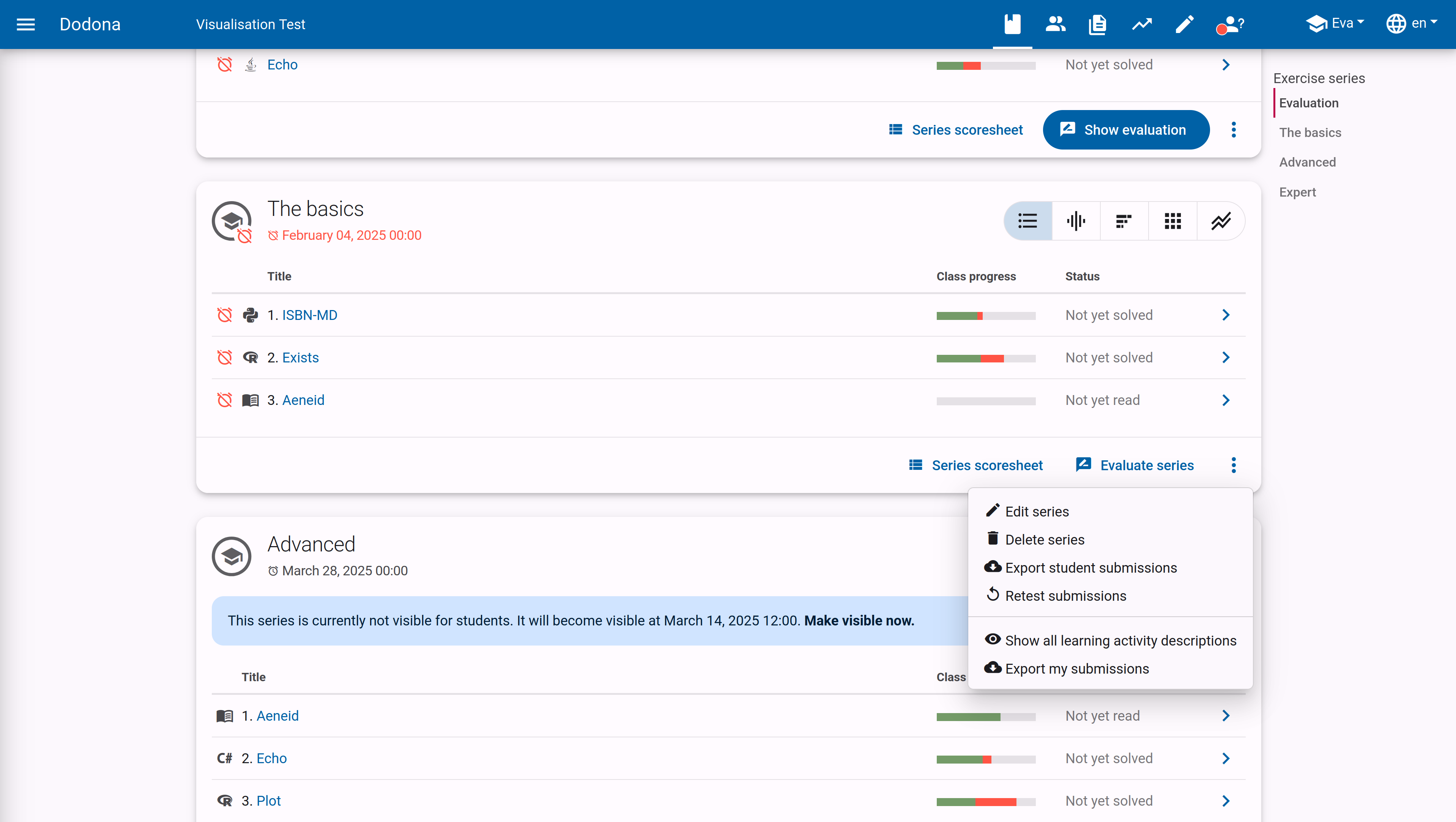Screen dimensions: 1456x822
Task: Toggle the three-dot menu of The basics series
Action: (x=1233, y=465)
